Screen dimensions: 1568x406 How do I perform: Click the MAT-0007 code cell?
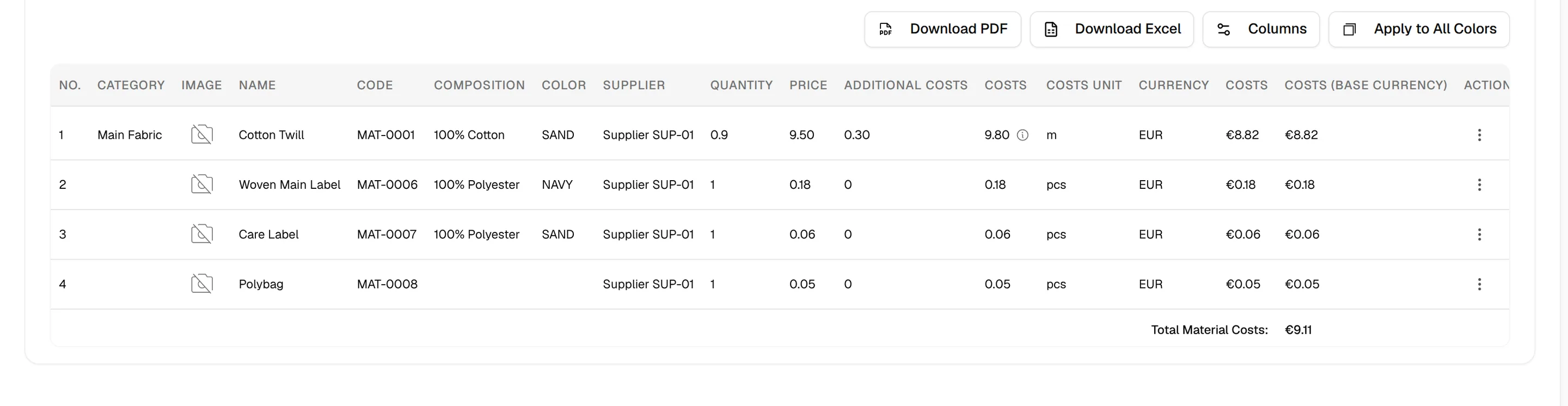(387, 235)
